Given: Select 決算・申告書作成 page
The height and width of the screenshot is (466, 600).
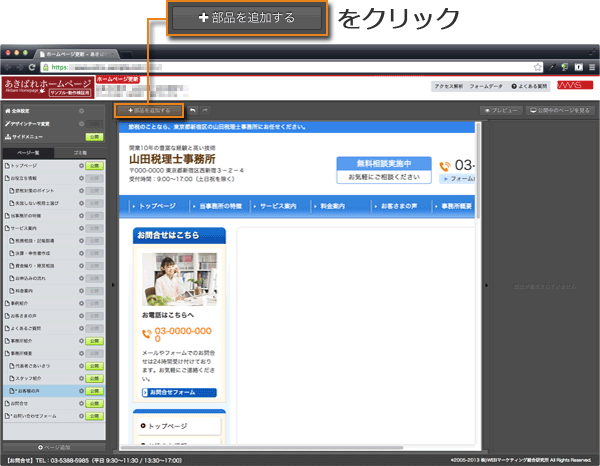Looking at the screenshot, I should pos(29,253).
